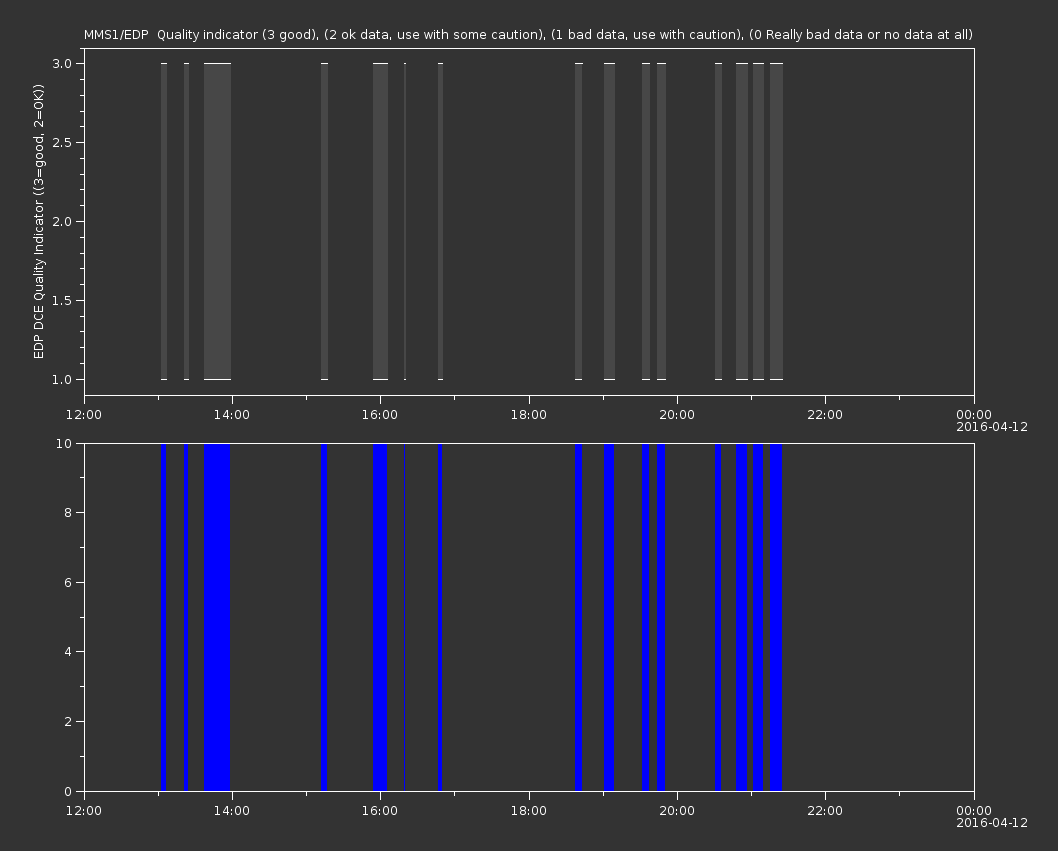Viewport: 1058px width, 851px height.
Task: Click the MMS1/EDP Quality indicator plot title
Action: click(528, 34)
